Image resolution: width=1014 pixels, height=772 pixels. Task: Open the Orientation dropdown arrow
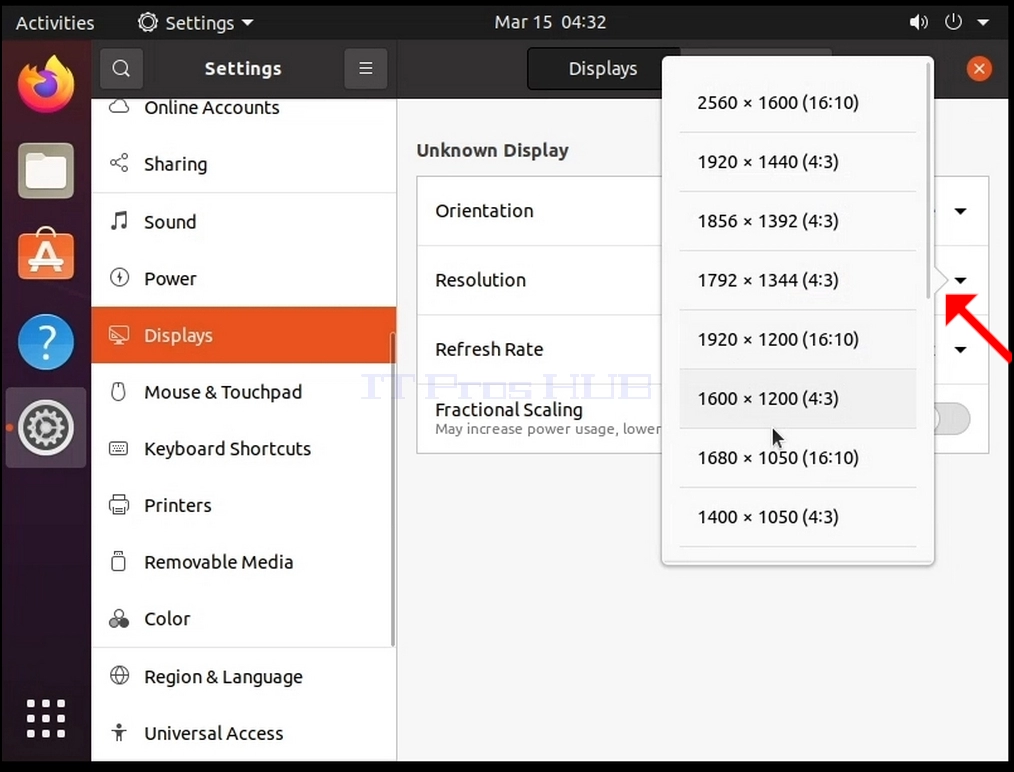tap(960, 211)
